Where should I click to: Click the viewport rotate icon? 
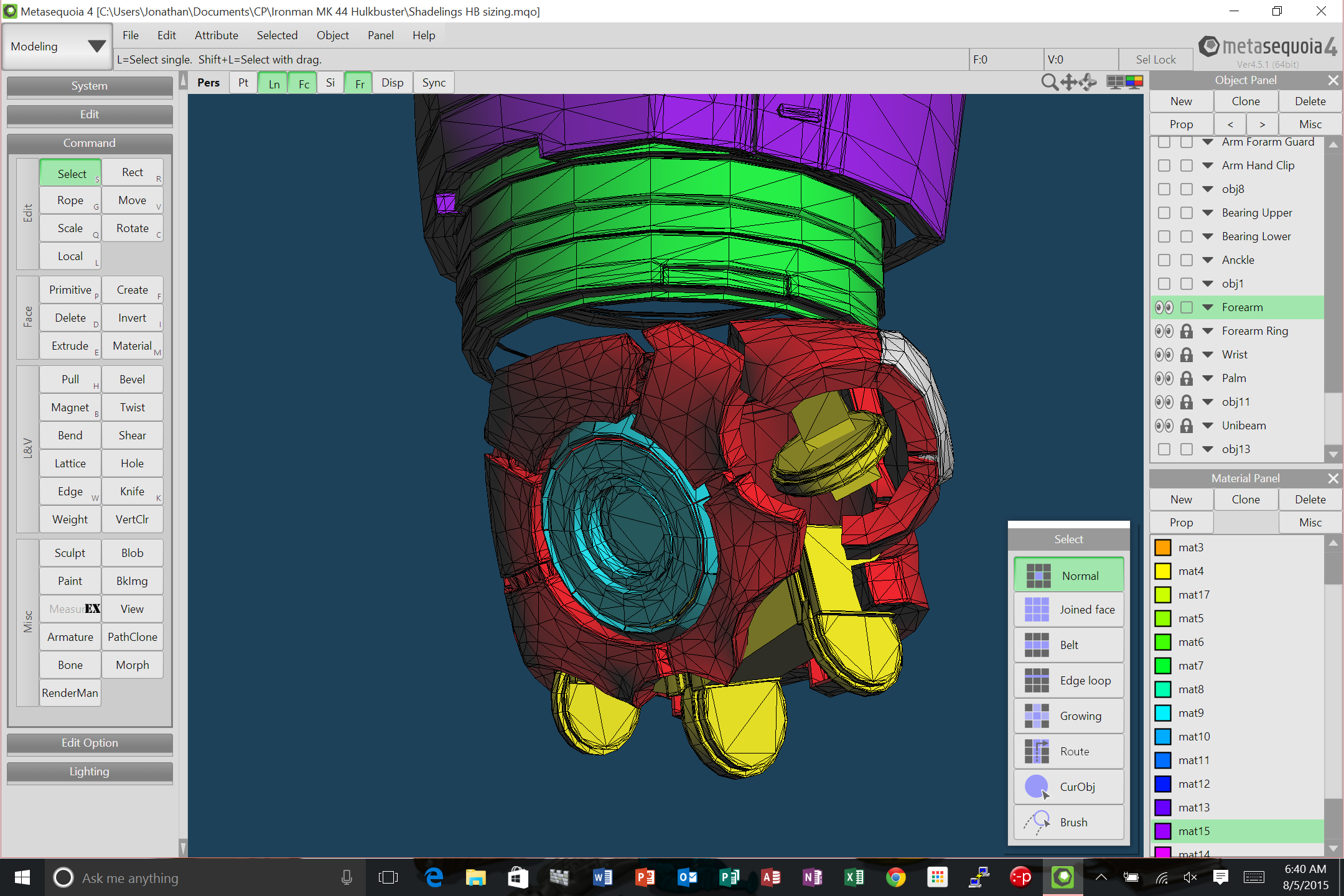point(1088,82)
